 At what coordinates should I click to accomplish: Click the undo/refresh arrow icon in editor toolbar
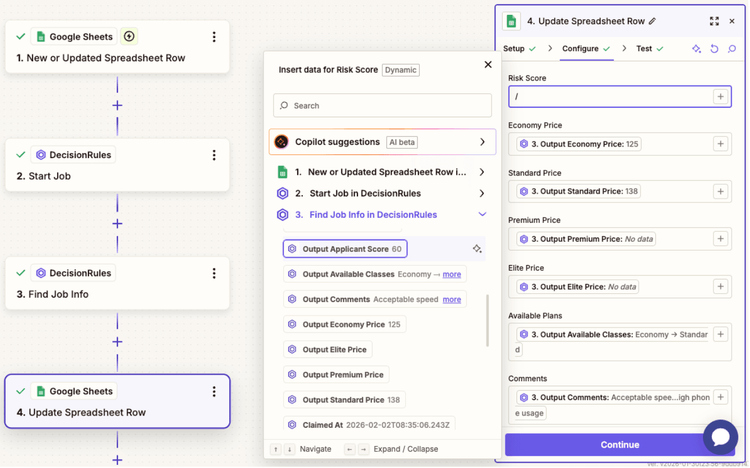pyautogui.click(x=714, y=49)
